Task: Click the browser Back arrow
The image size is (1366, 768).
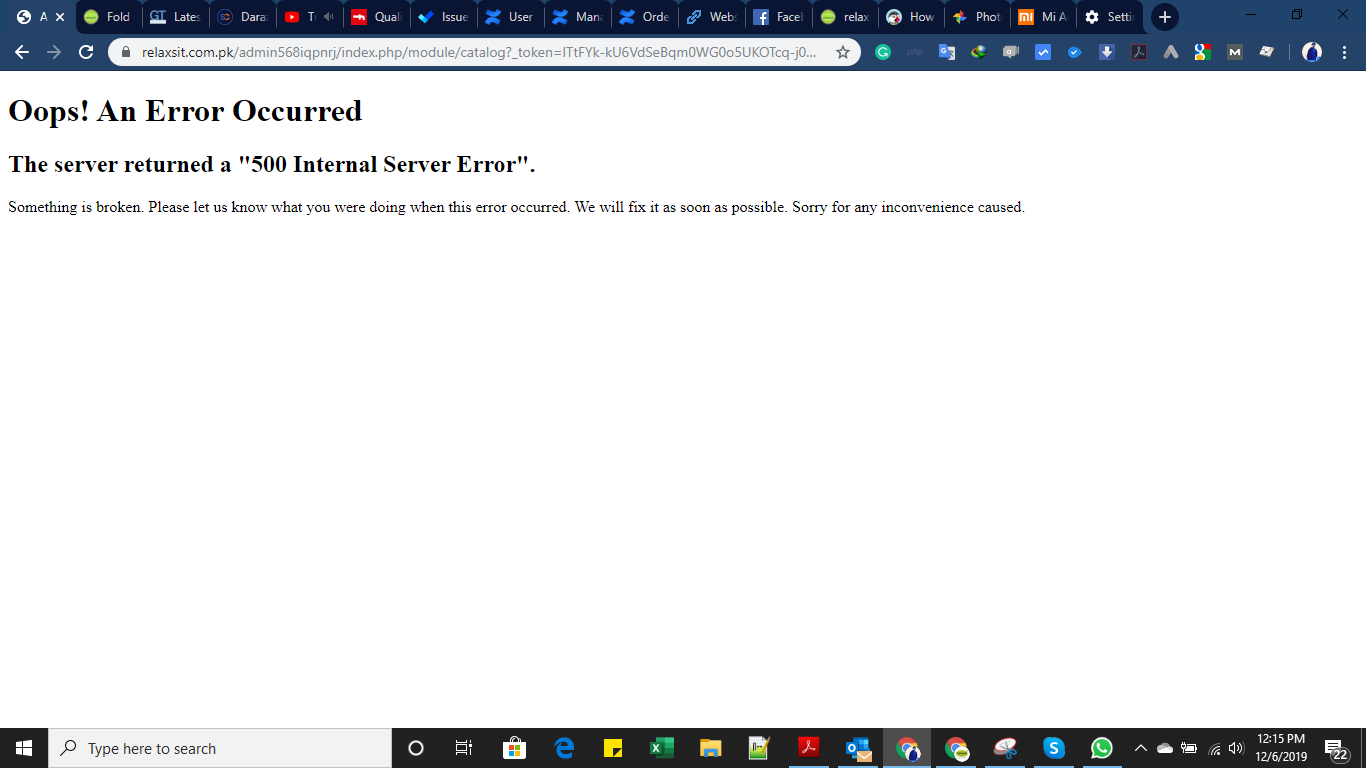Action: point(22,52)
